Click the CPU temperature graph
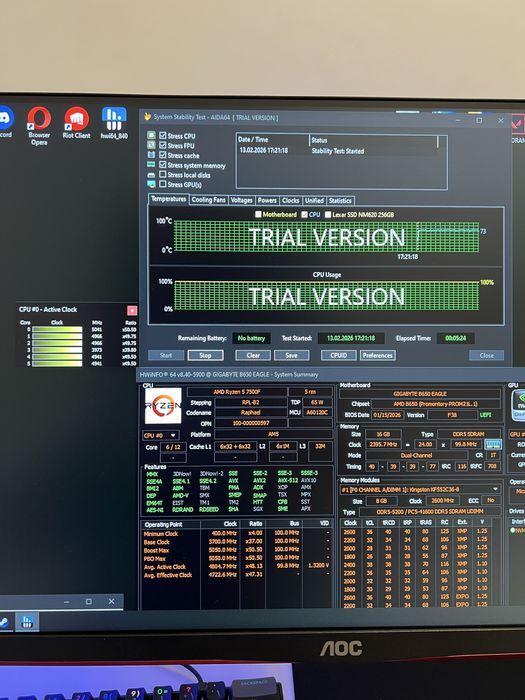Screen dimensions: 525x700 326,237
